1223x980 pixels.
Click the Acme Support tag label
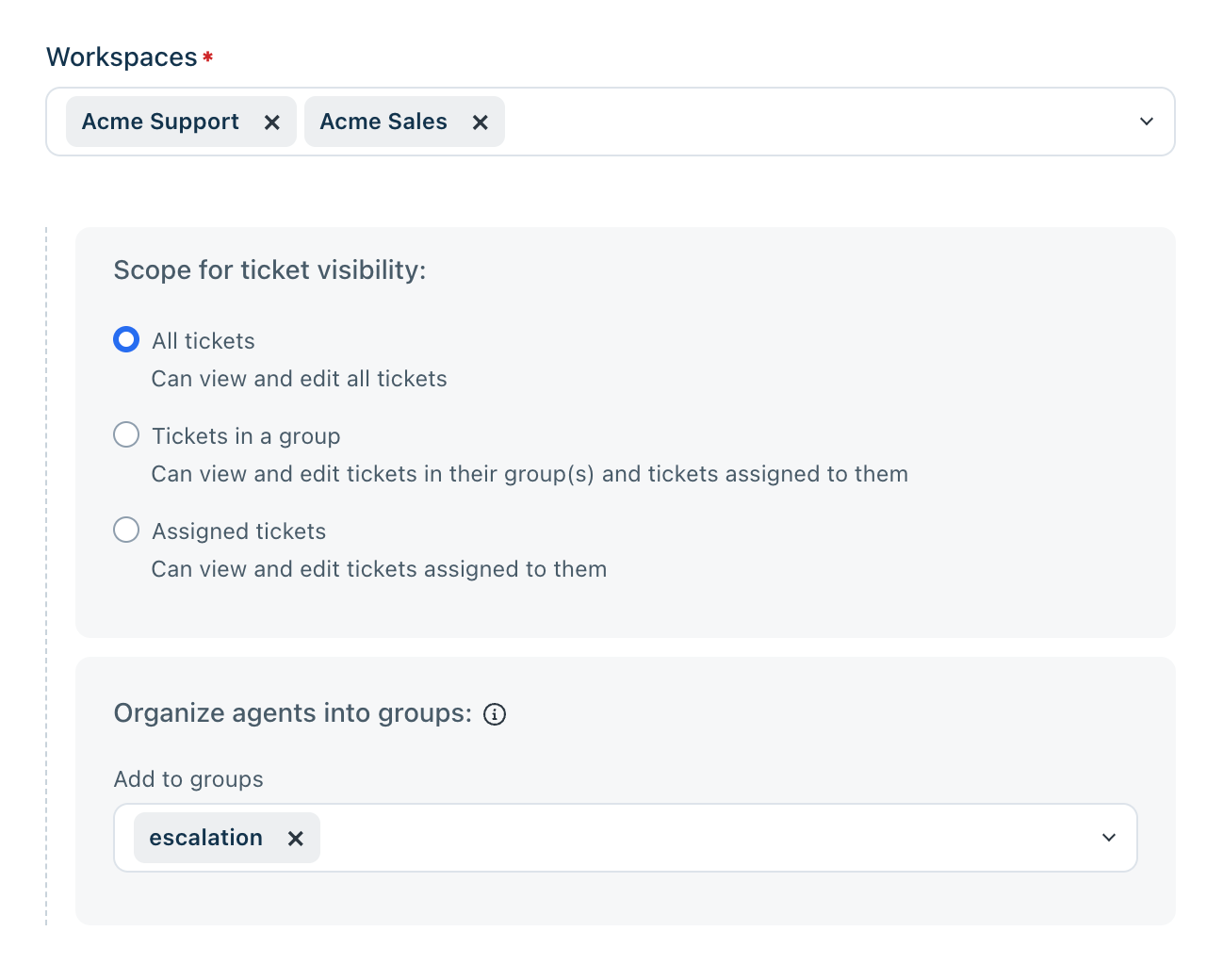[160, 122]
